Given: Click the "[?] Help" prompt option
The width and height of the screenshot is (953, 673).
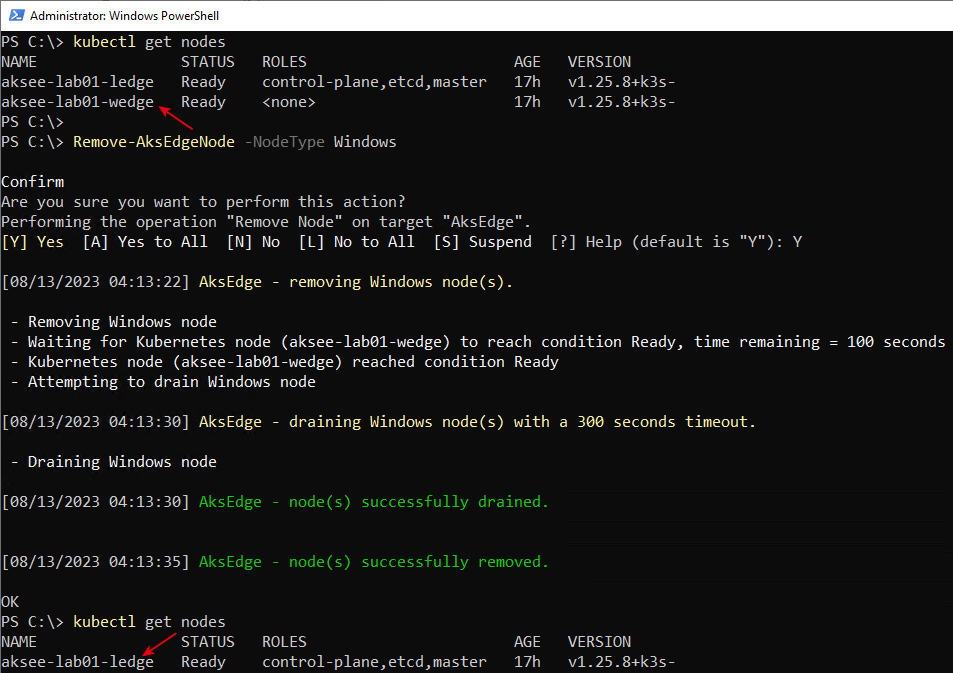Looking at the screenshot, I should tap(586, 242).
